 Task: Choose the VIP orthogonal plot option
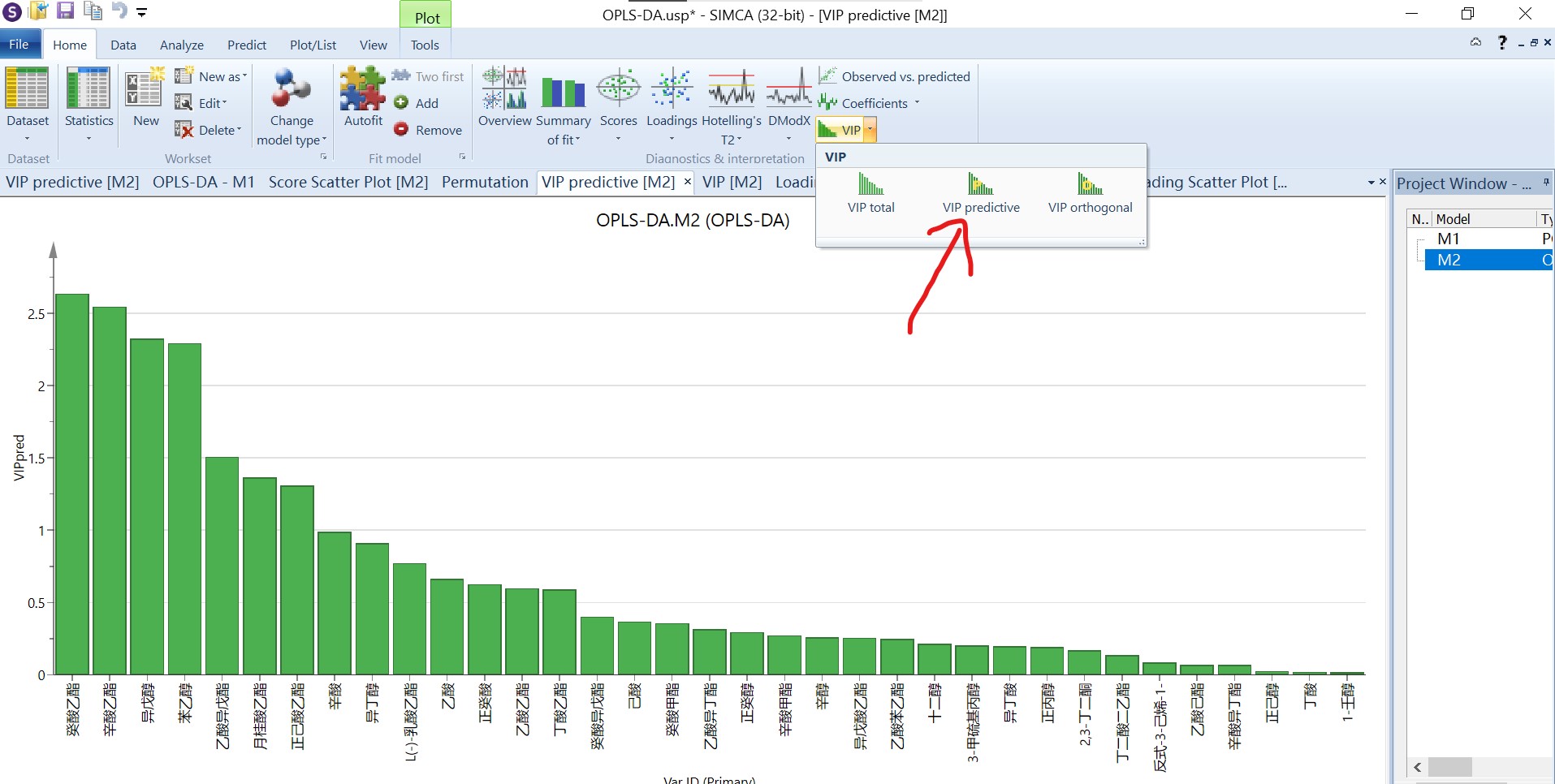point(1090,193)
